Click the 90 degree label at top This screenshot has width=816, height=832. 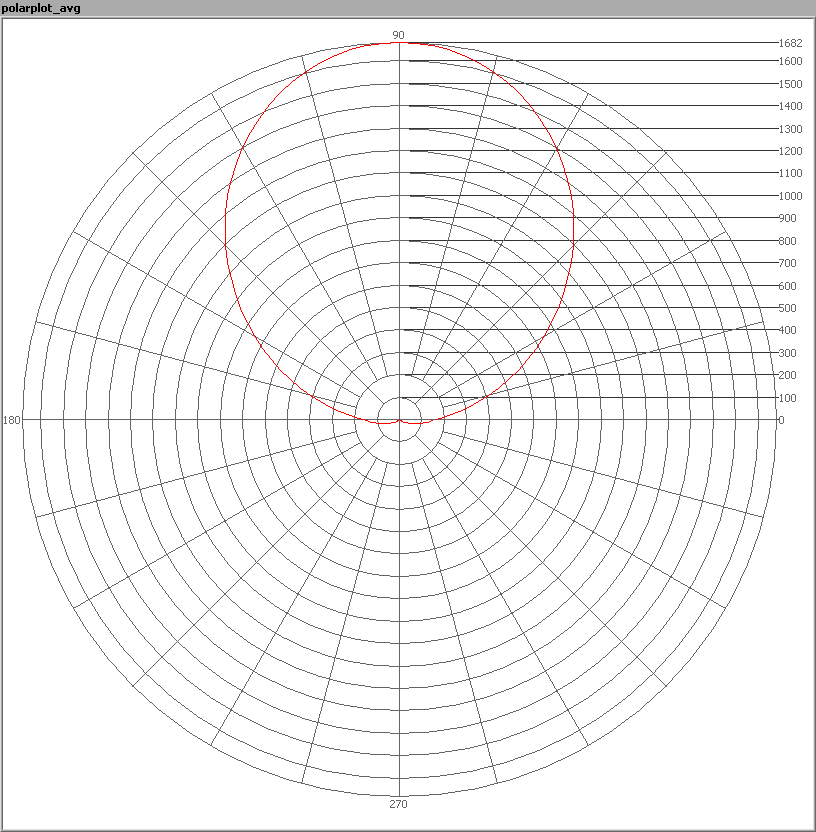point(398,35)
